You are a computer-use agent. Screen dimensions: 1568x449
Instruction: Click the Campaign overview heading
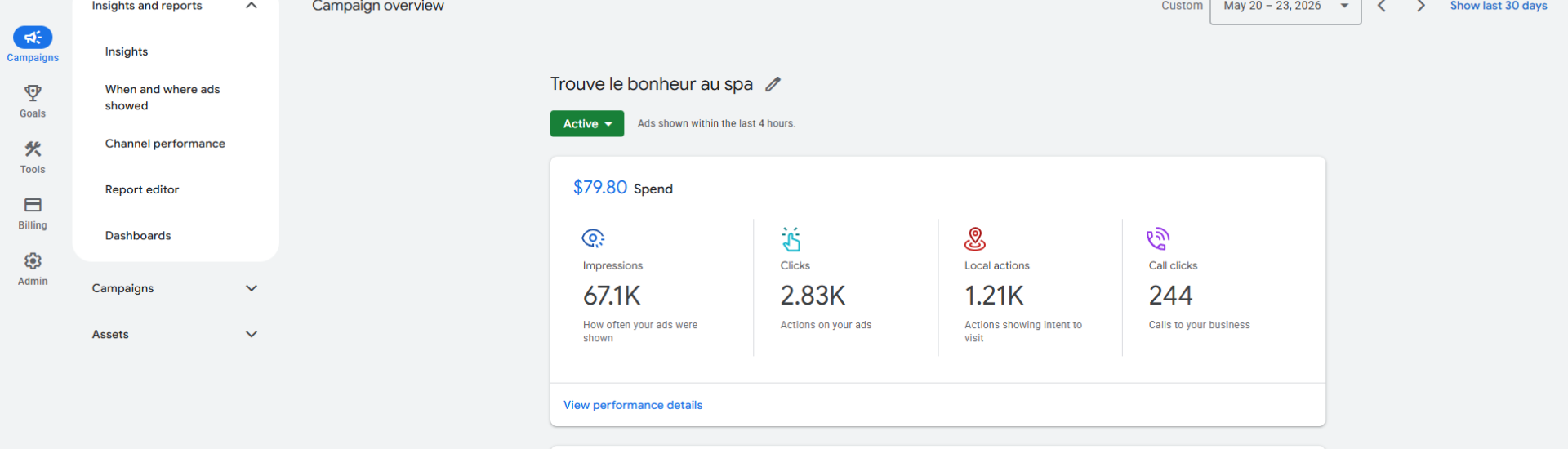coord(378,7)
